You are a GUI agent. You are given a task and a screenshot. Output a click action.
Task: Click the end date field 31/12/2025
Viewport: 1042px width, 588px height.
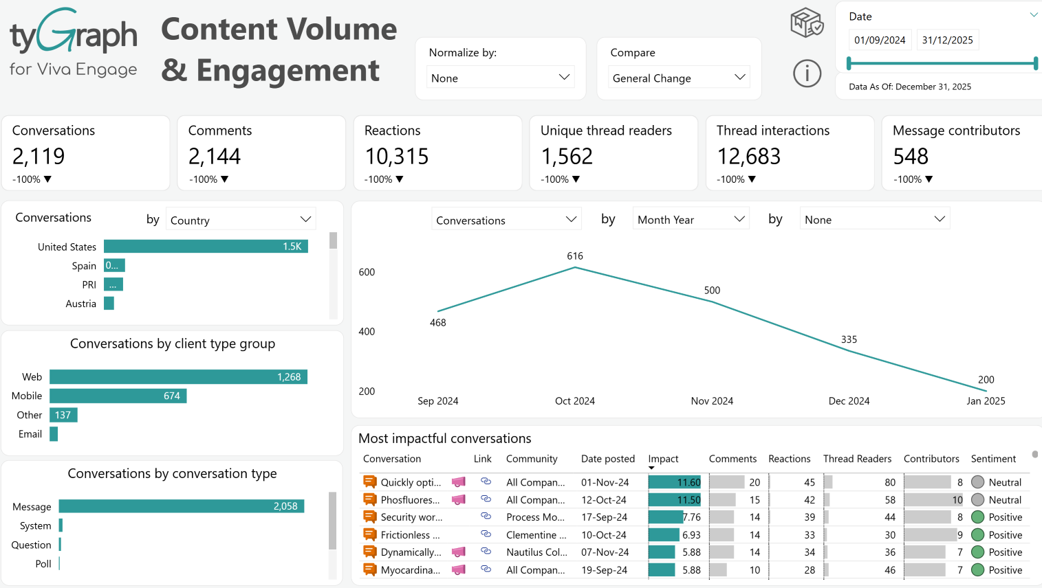click(947, 40)
